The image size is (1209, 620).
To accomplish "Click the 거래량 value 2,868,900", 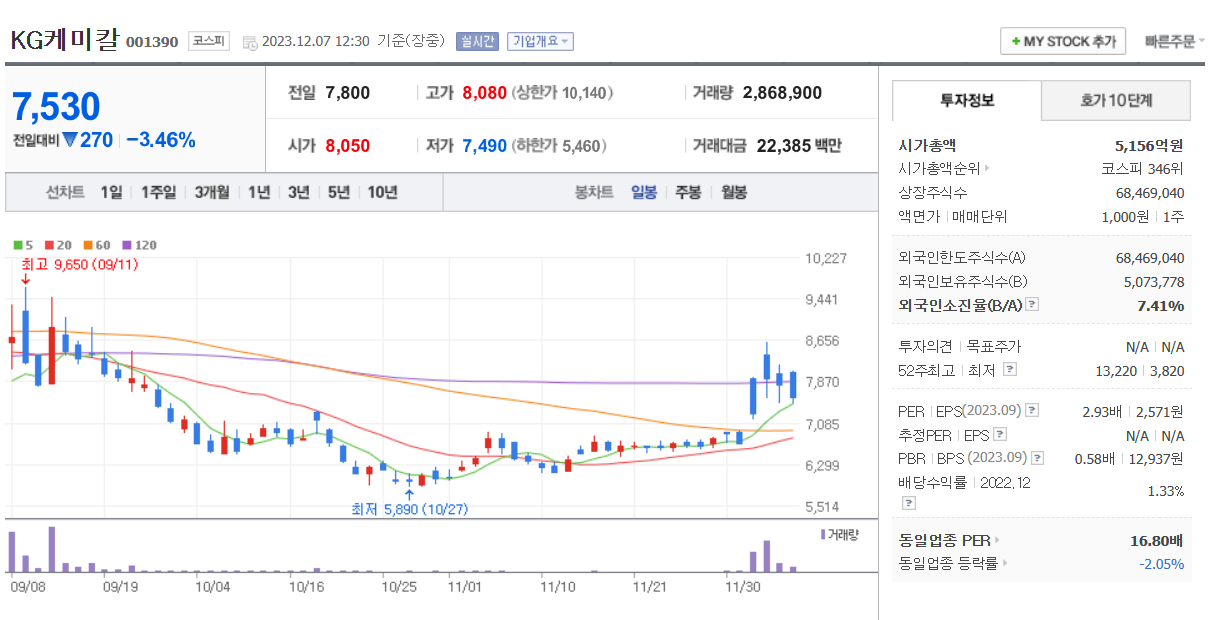I will 782,93.
